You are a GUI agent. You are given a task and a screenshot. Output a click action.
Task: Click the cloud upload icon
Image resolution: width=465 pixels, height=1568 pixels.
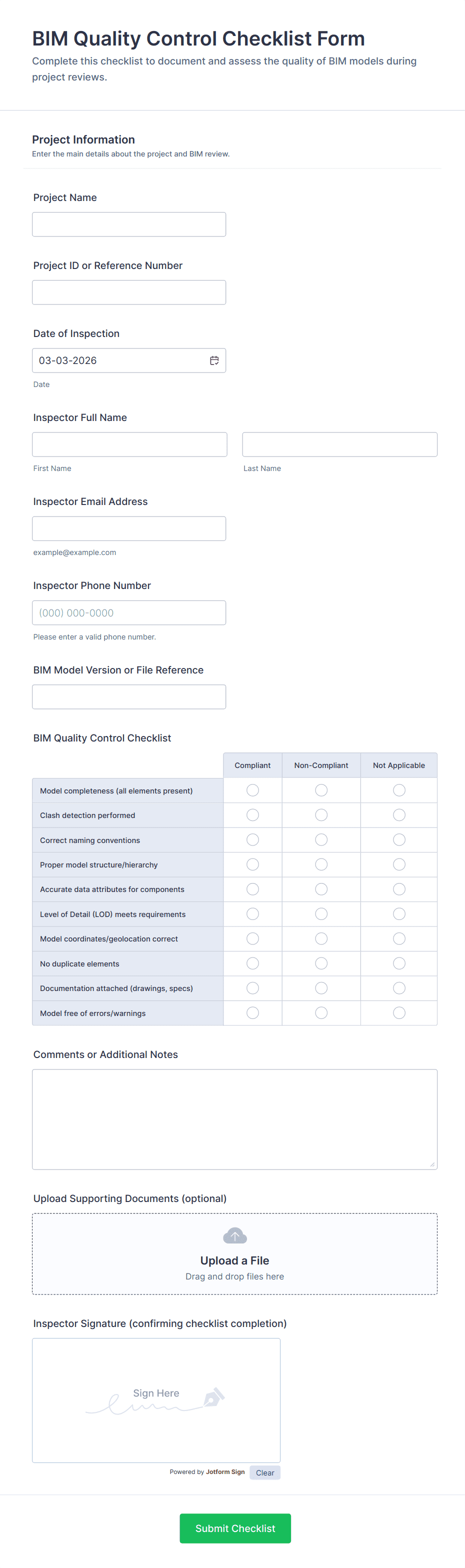click(235, 1235)
